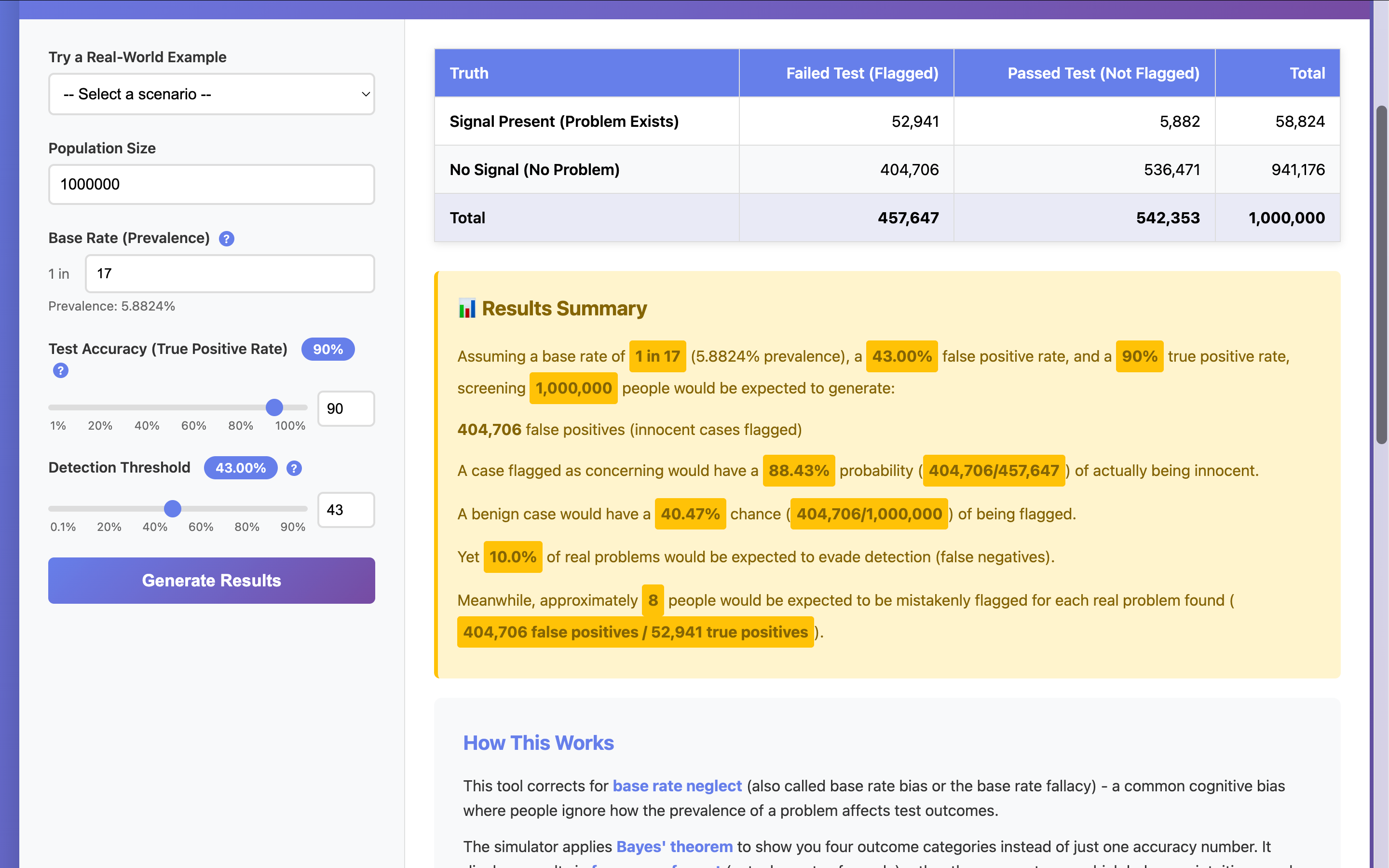Click the Test Accuracy slider handle
The height and width of the screenshot is (868, 1389).
coord(274,407)
